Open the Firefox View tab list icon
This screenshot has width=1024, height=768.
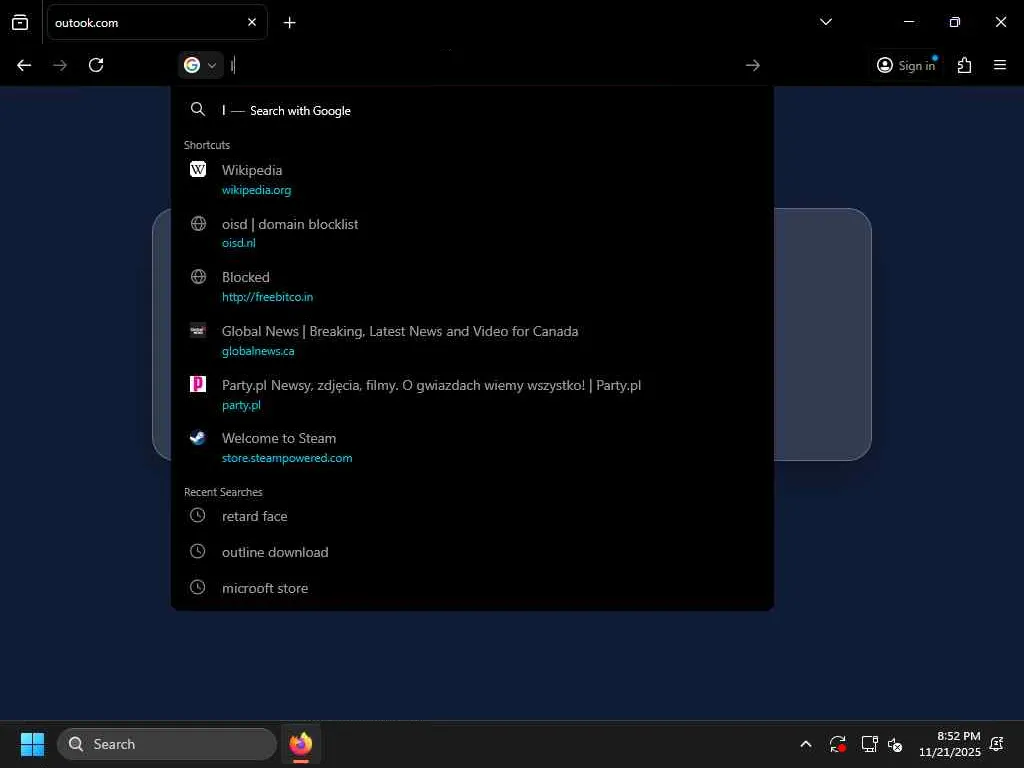20,22
